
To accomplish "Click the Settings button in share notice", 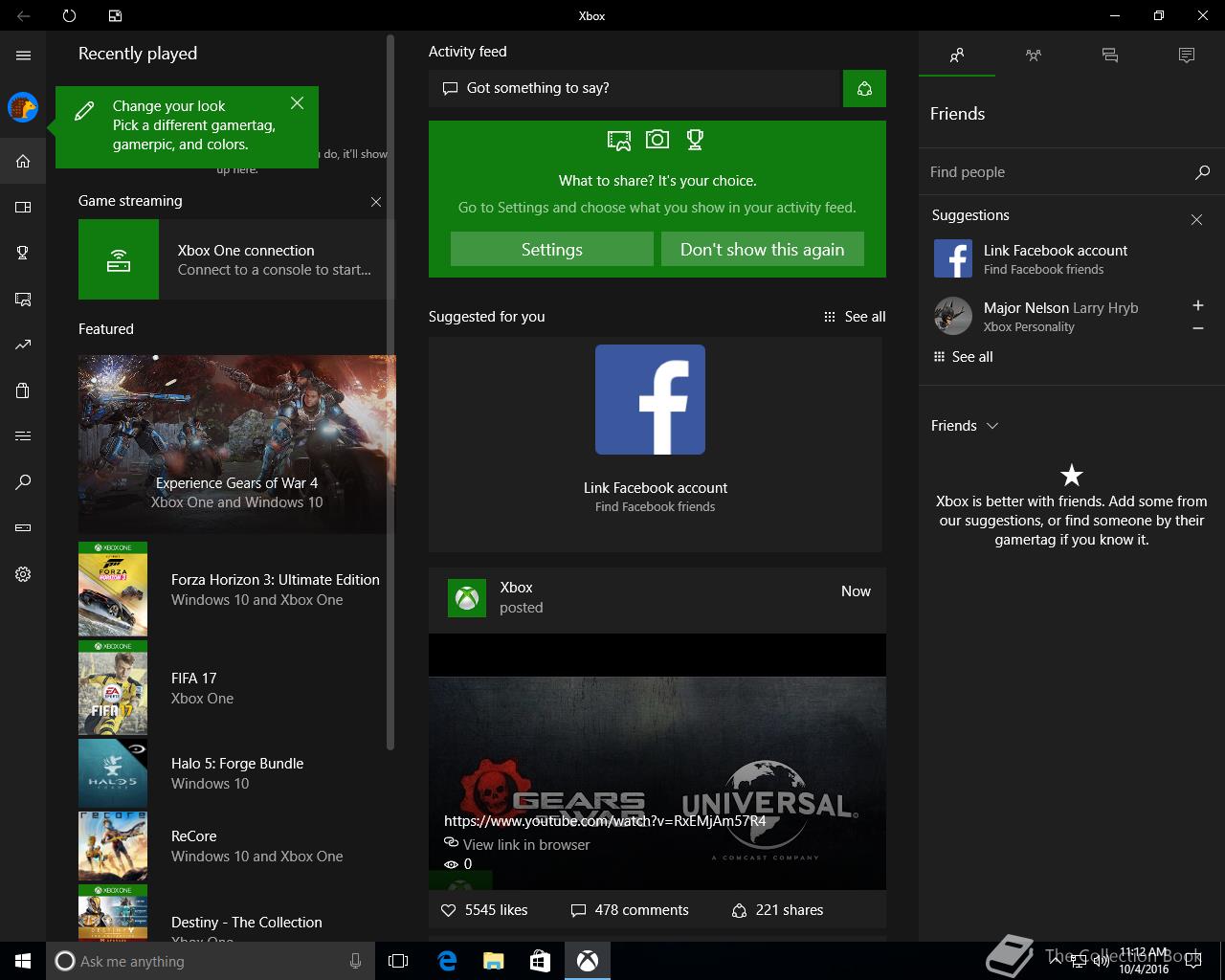I will click(552, 250).
